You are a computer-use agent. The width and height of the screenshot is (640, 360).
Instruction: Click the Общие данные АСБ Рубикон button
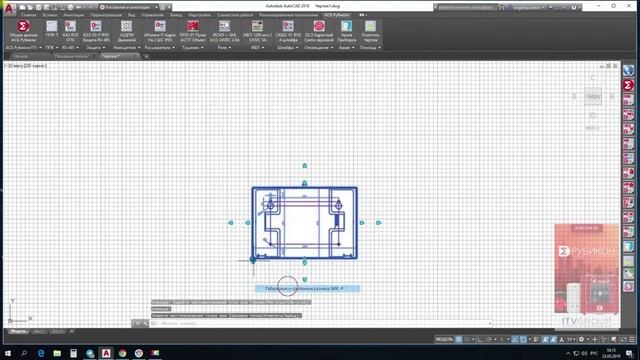click(x=24, y=31)
